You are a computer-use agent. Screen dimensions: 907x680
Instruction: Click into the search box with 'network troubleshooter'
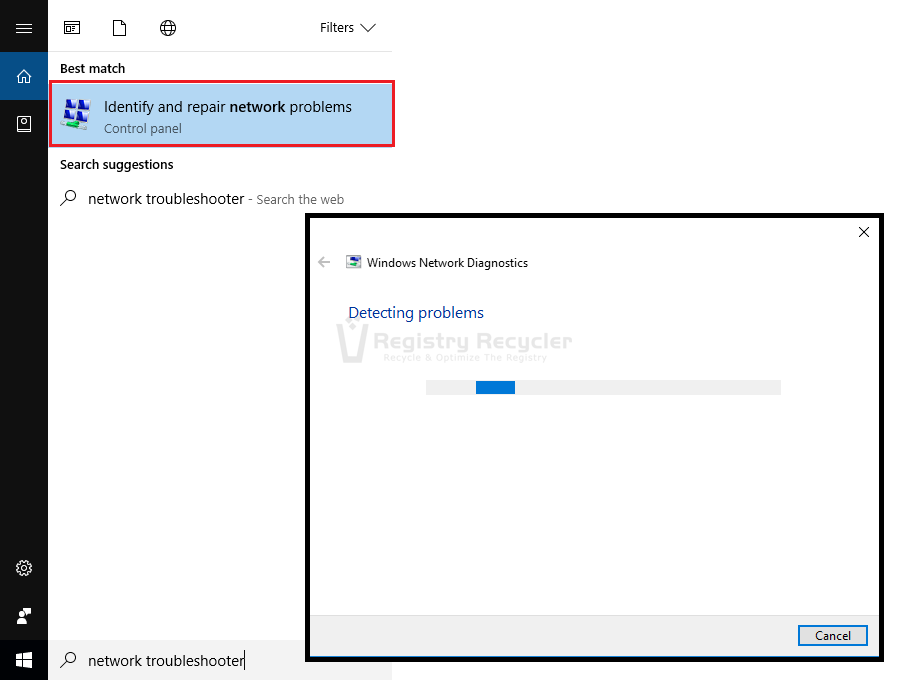click(x=176, y=660)
